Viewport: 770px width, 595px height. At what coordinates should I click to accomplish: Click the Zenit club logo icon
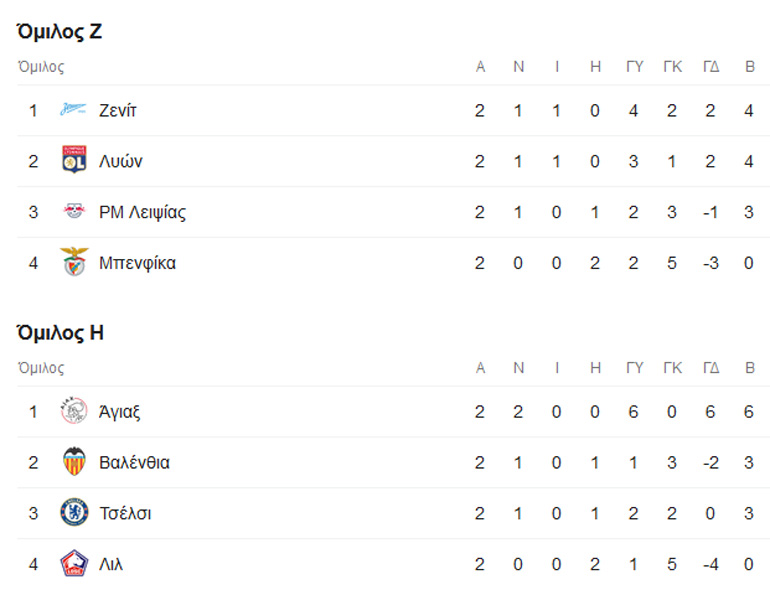coord(74,111)
